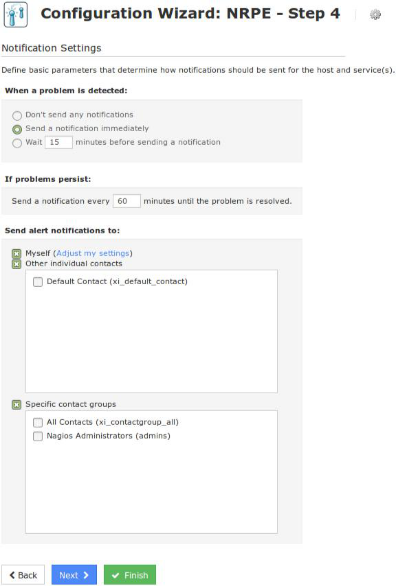Viewport: 398px width, 587px height.
Task: Check Nagios Administrators group checkbox
Action: coord(38,436)
